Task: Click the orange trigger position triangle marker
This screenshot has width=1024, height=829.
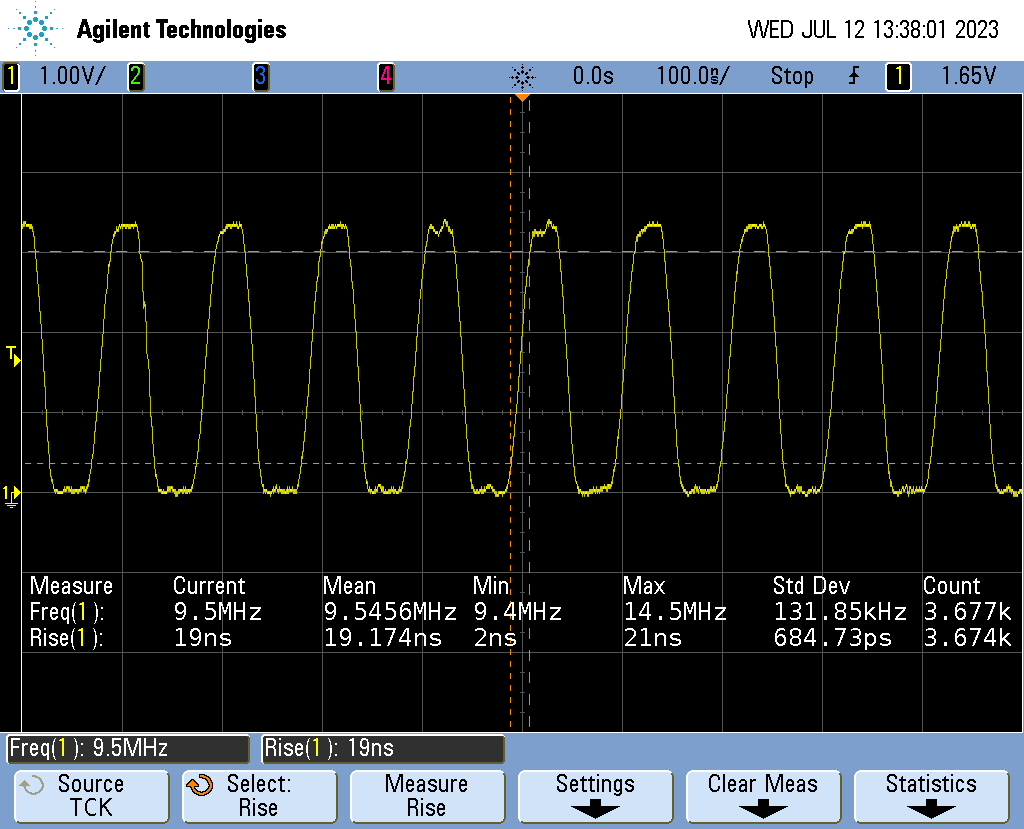Action: (x=522, y=97)
